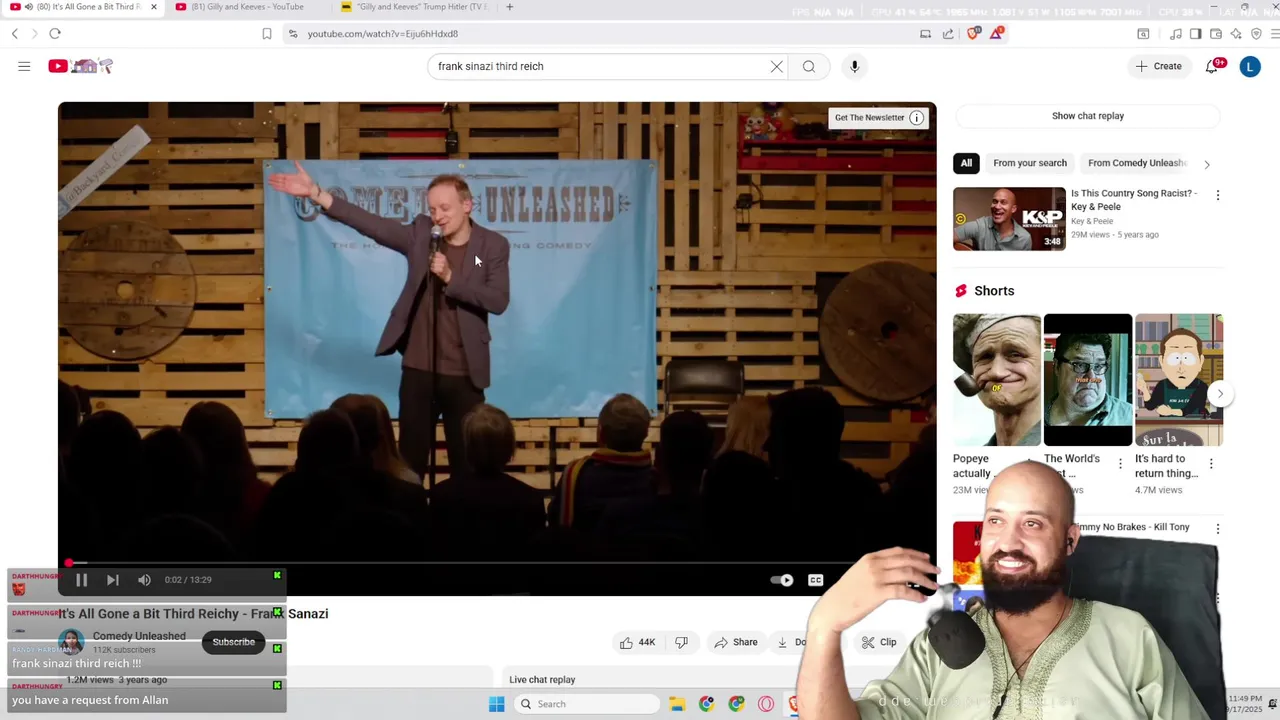Open File Explorer from the taskbar
1280x720 pixels.
pyautogui.click(x=676, y=704)
